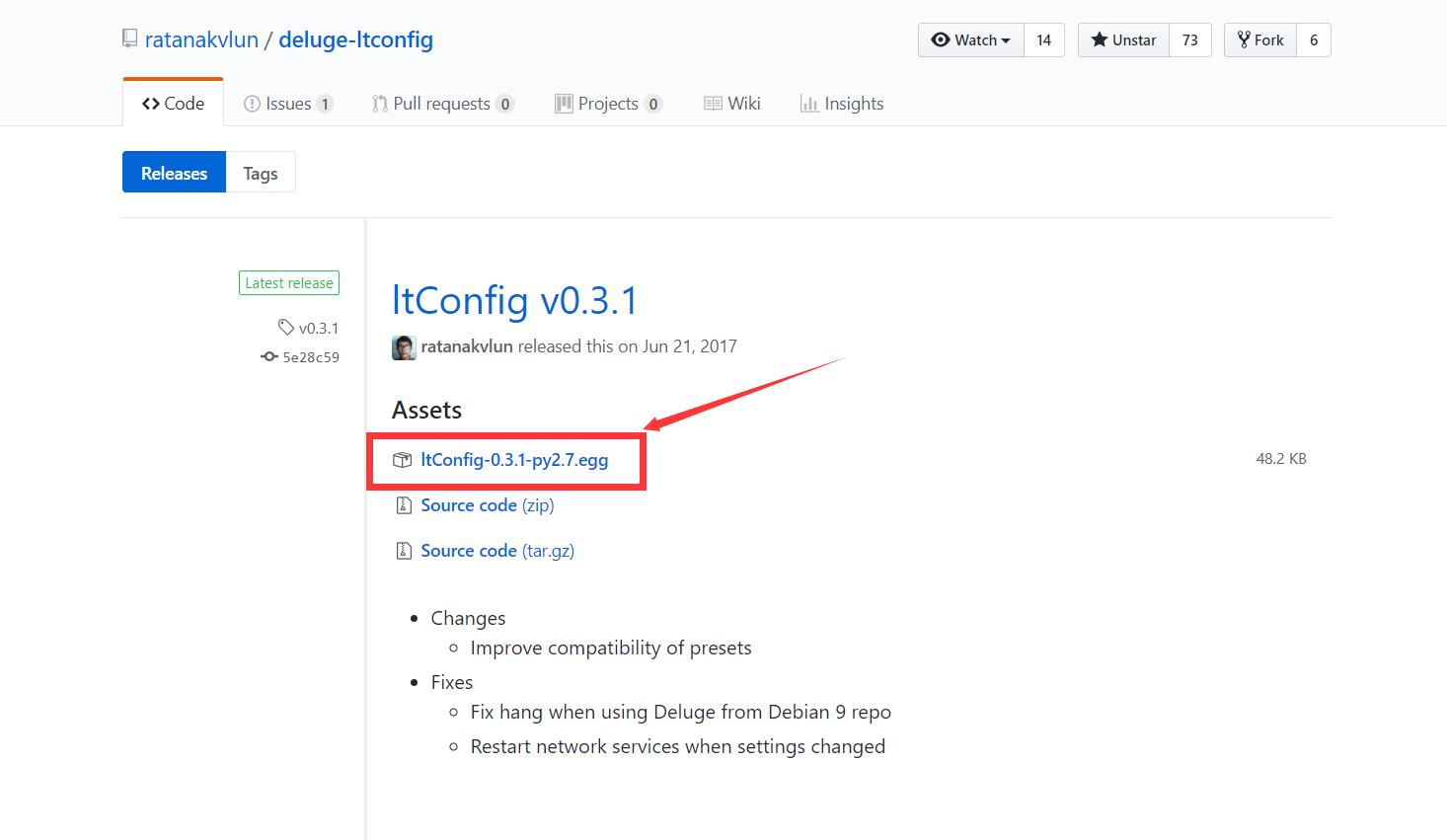Screen dimensions: 1447x840
Task: Open ratanakvlun author link under title
Action: [467, 346]
